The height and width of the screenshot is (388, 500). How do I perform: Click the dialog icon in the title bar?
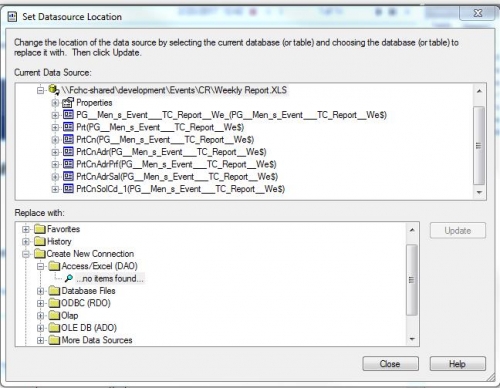tap(12, 16)
